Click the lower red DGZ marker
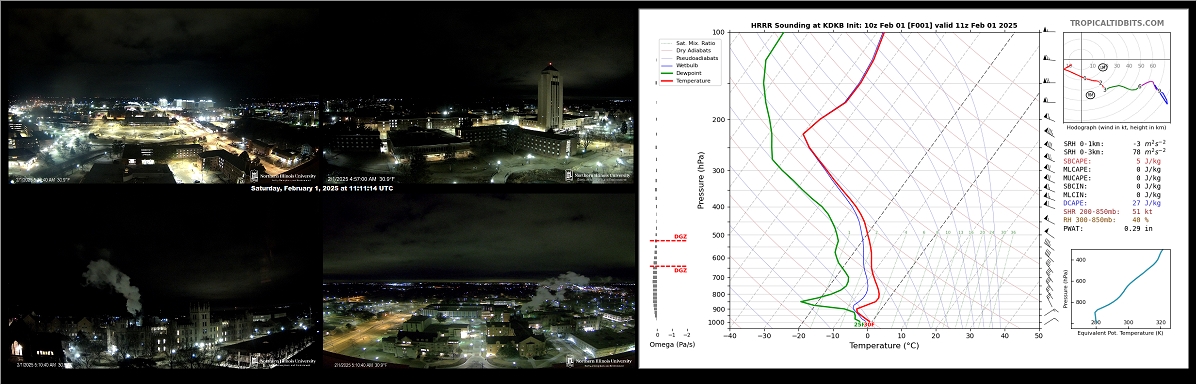This screenshot has height=385, width=1197. (669, 268)
